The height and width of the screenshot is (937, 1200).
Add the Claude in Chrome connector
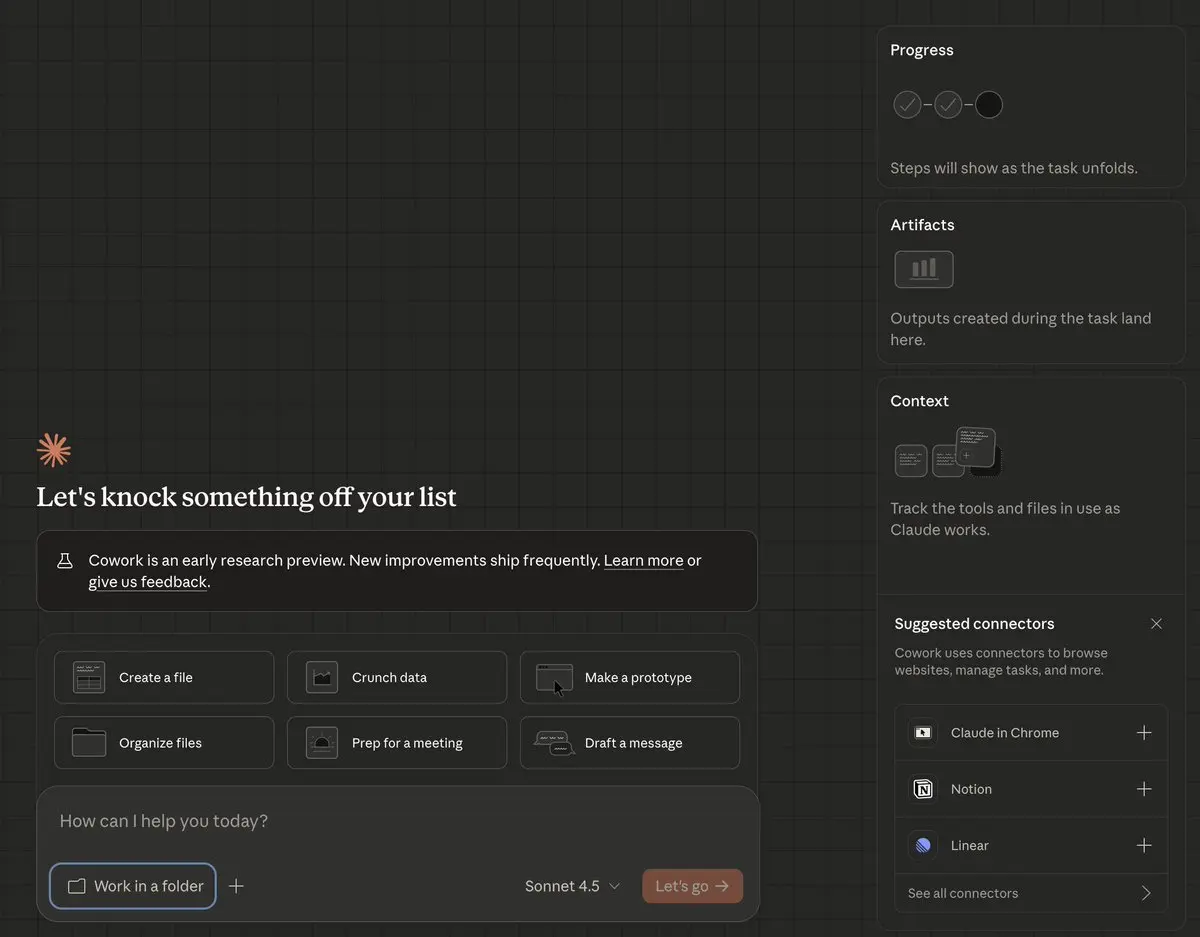click(x=1144, y=733)
